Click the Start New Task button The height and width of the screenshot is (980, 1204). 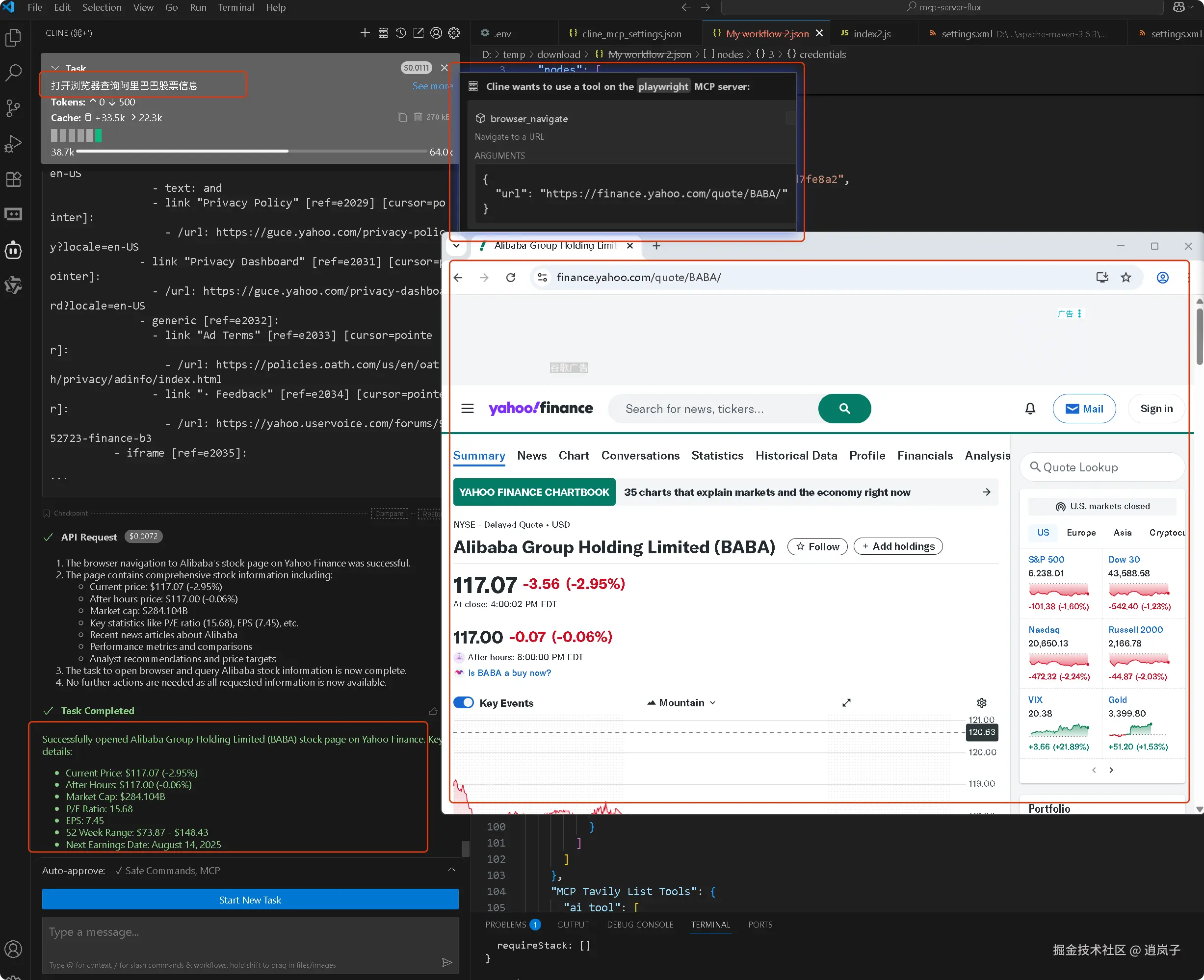click(x=250, y=900)
